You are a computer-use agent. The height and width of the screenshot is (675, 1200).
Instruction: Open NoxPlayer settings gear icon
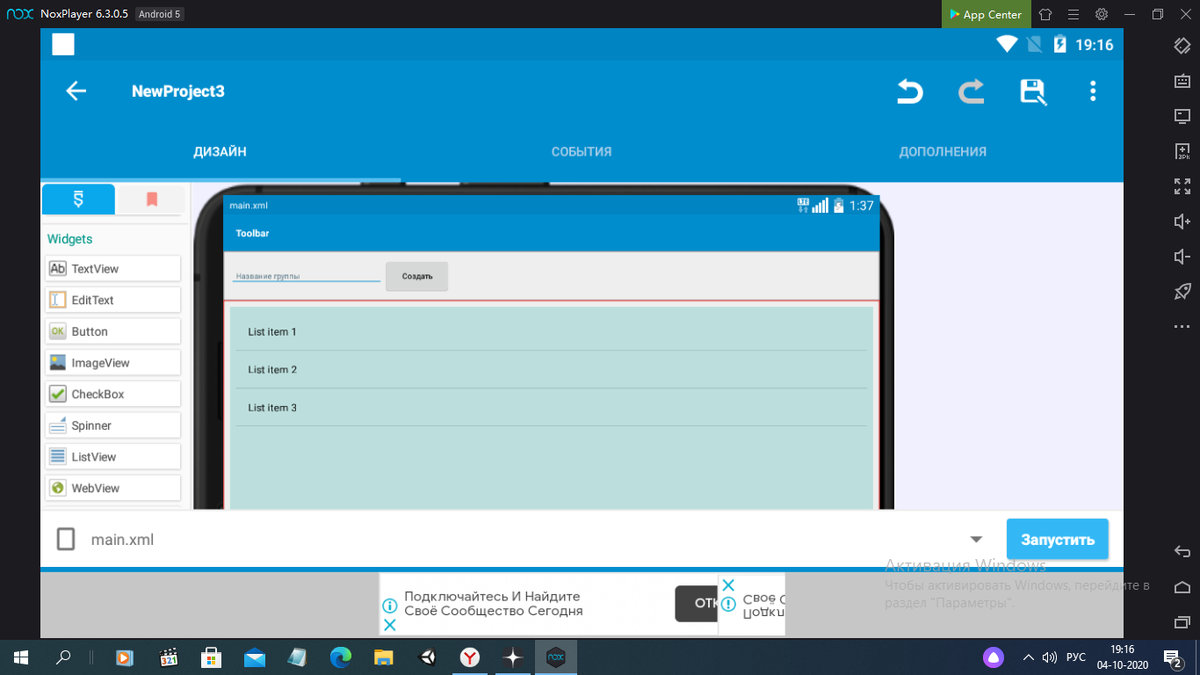[1101, 14]
